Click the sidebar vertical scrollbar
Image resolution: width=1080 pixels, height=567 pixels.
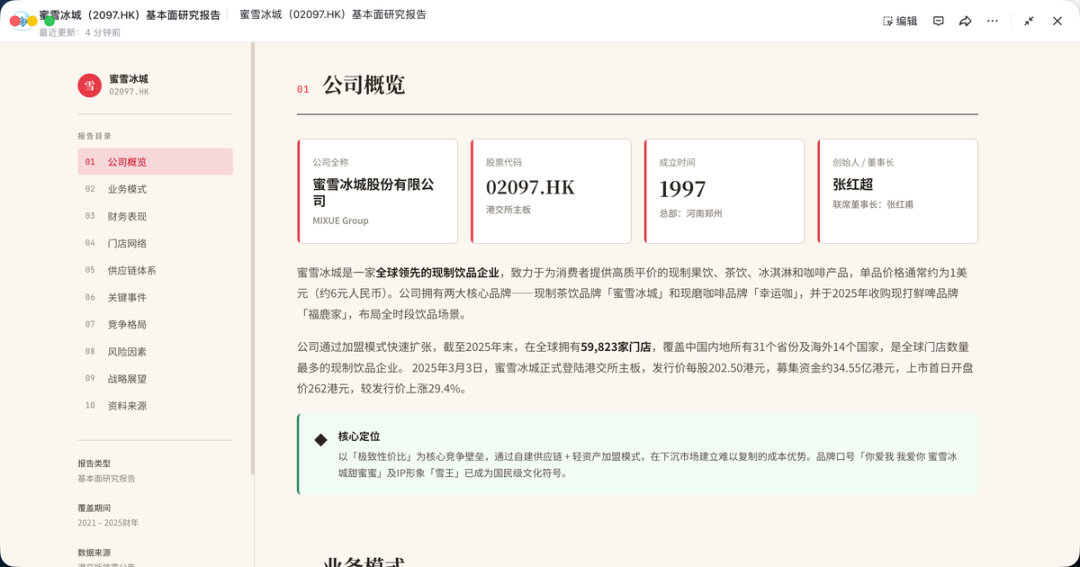pos(253,258)
